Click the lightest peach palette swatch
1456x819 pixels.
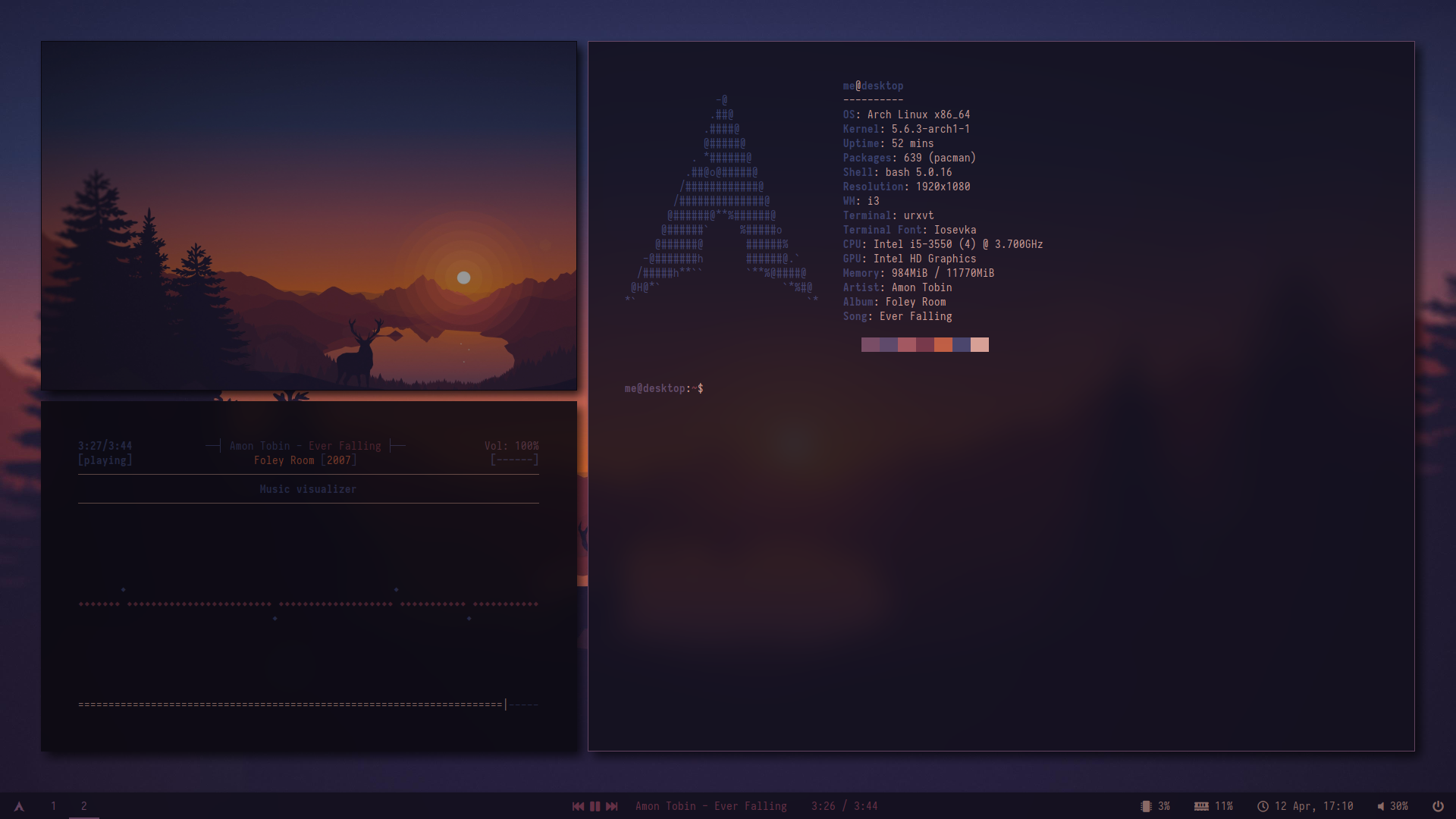980,344
